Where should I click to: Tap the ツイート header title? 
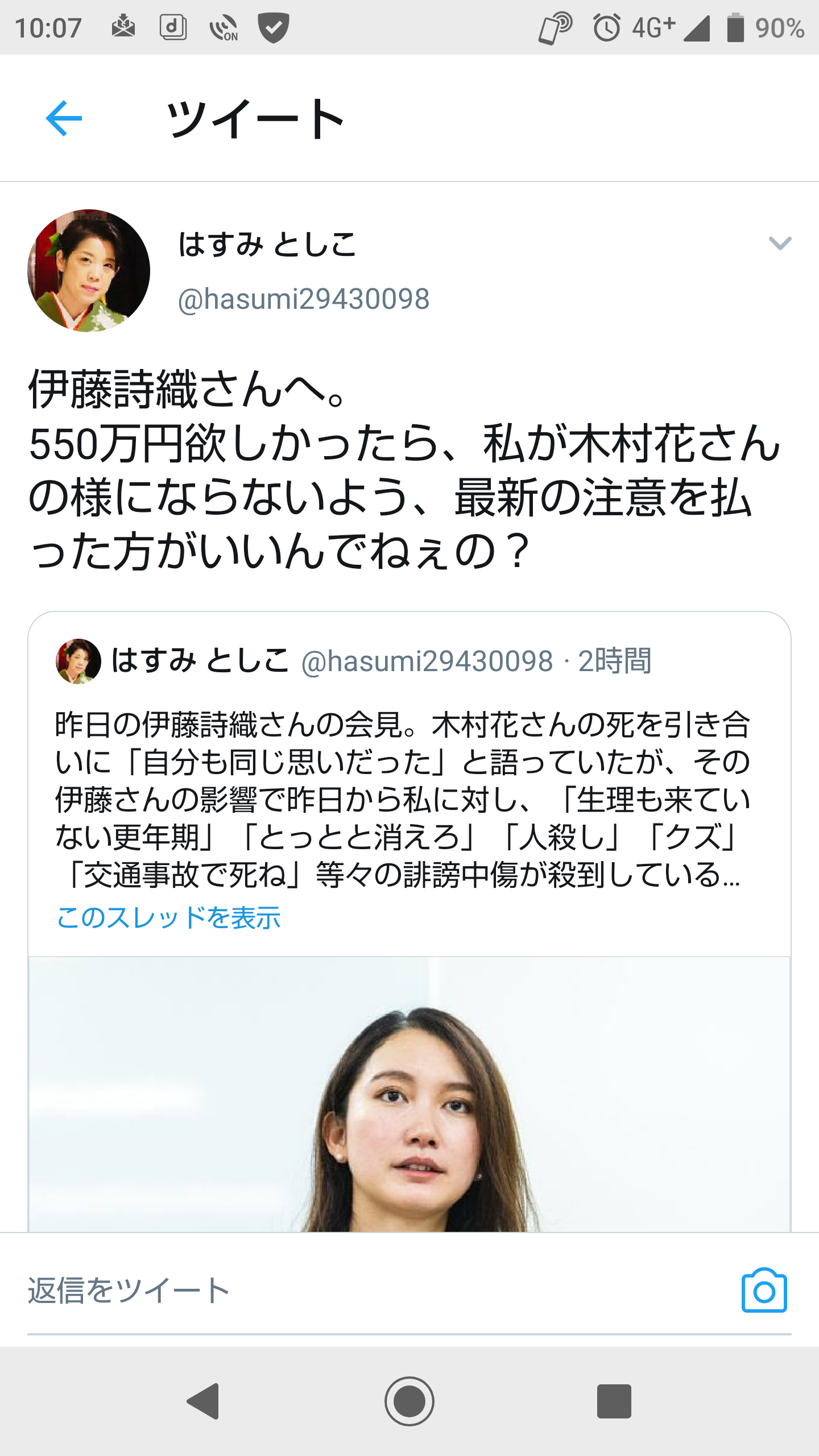click(255, 118)
